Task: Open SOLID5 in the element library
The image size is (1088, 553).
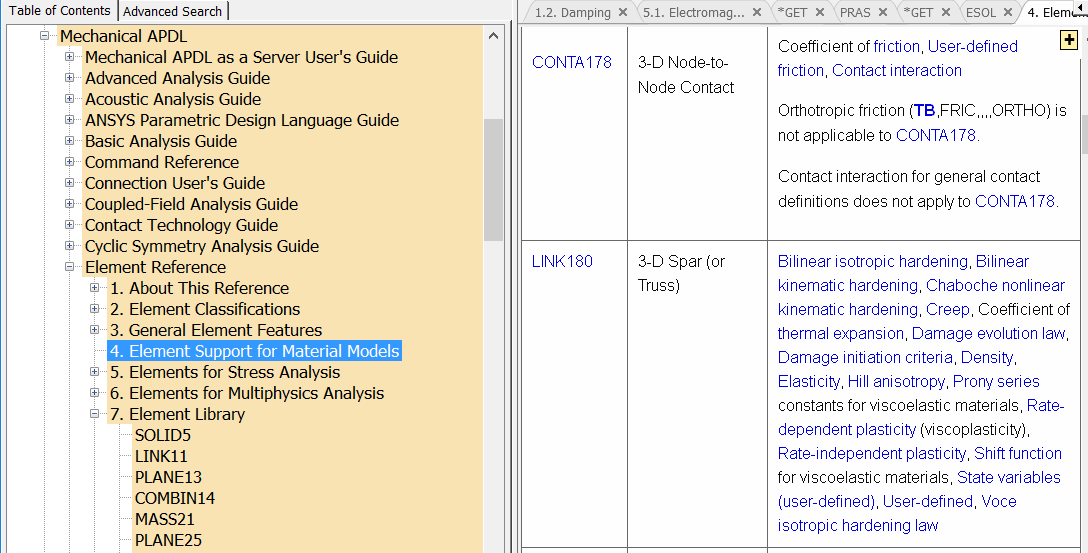Action: pos(162,435)
